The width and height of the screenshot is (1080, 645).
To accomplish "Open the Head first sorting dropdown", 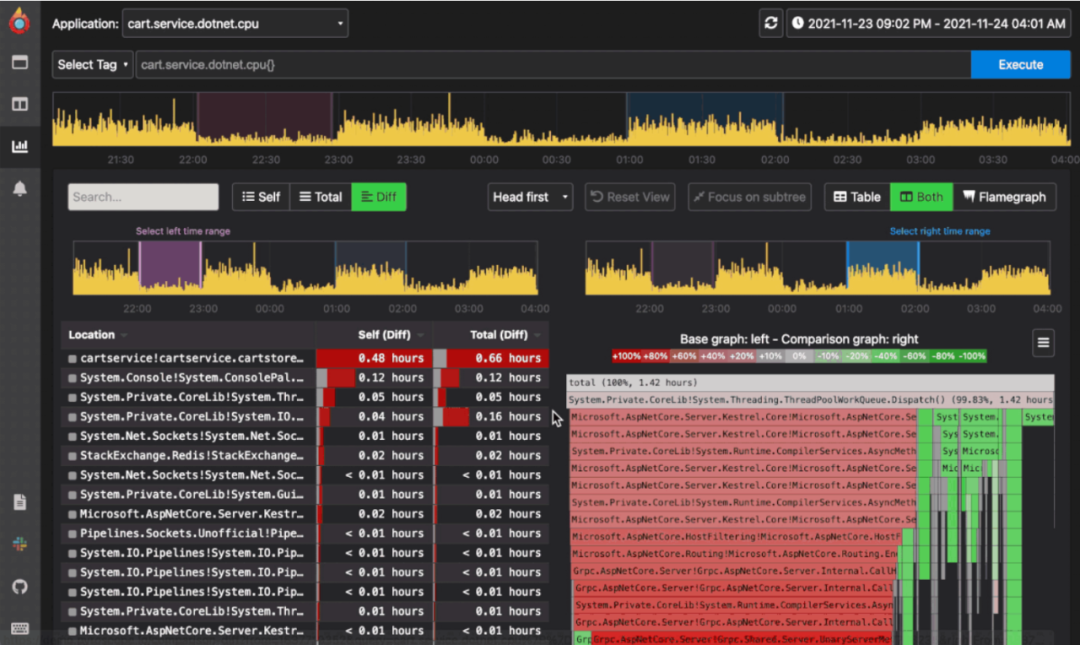I will (529, 196).
